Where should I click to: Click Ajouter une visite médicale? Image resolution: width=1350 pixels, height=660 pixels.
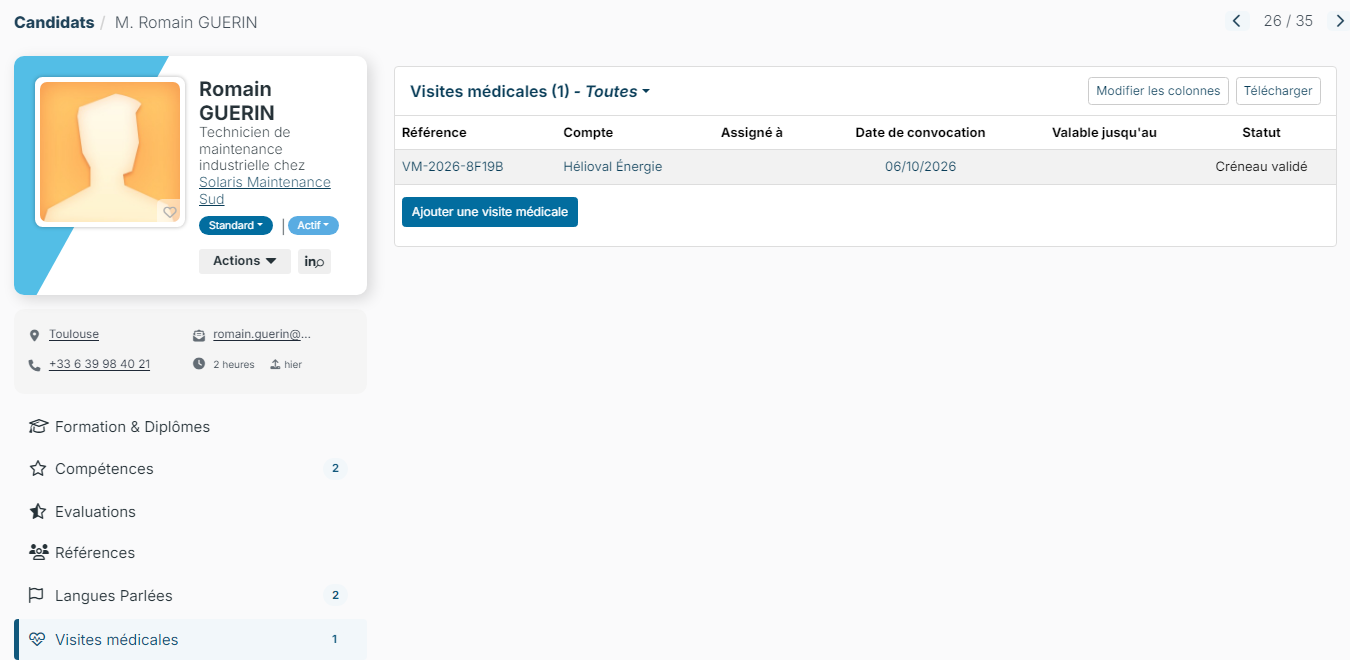[x=490, y=212]
